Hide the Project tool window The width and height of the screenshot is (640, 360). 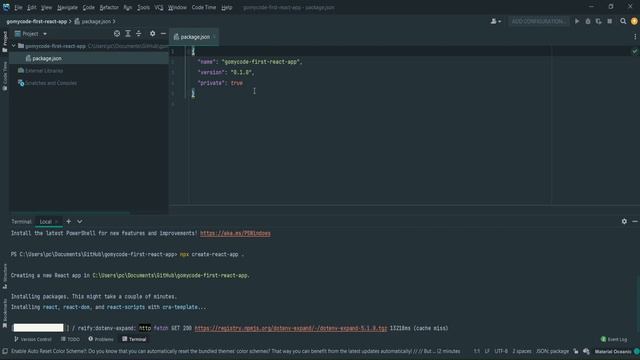click(163, 33)
